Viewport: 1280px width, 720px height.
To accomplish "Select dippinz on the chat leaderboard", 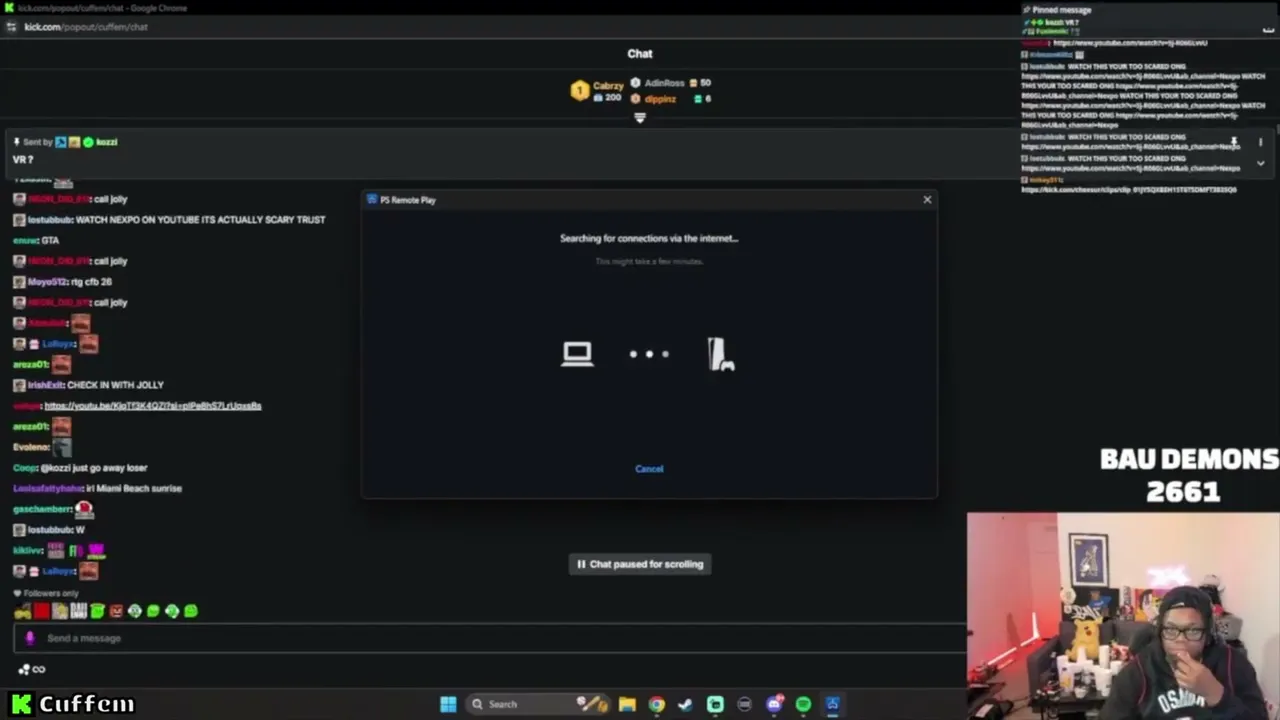I will click(660, 99).
